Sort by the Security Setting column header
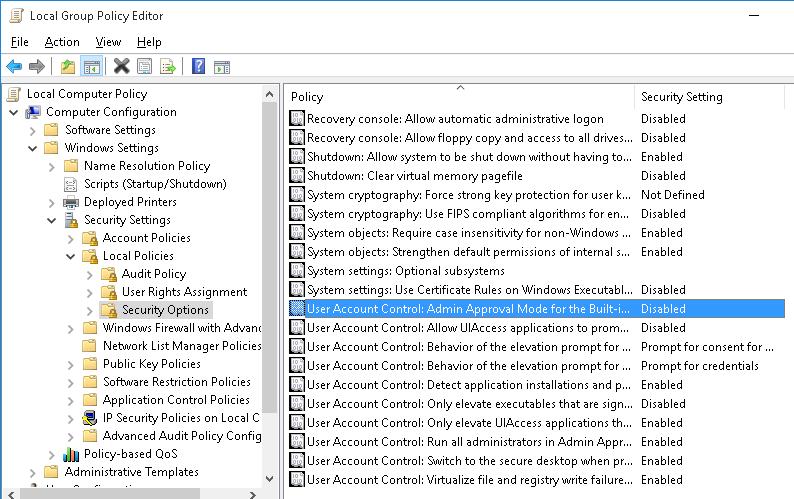This screenshot has width=794, height=499. click(x=681, y=97)
